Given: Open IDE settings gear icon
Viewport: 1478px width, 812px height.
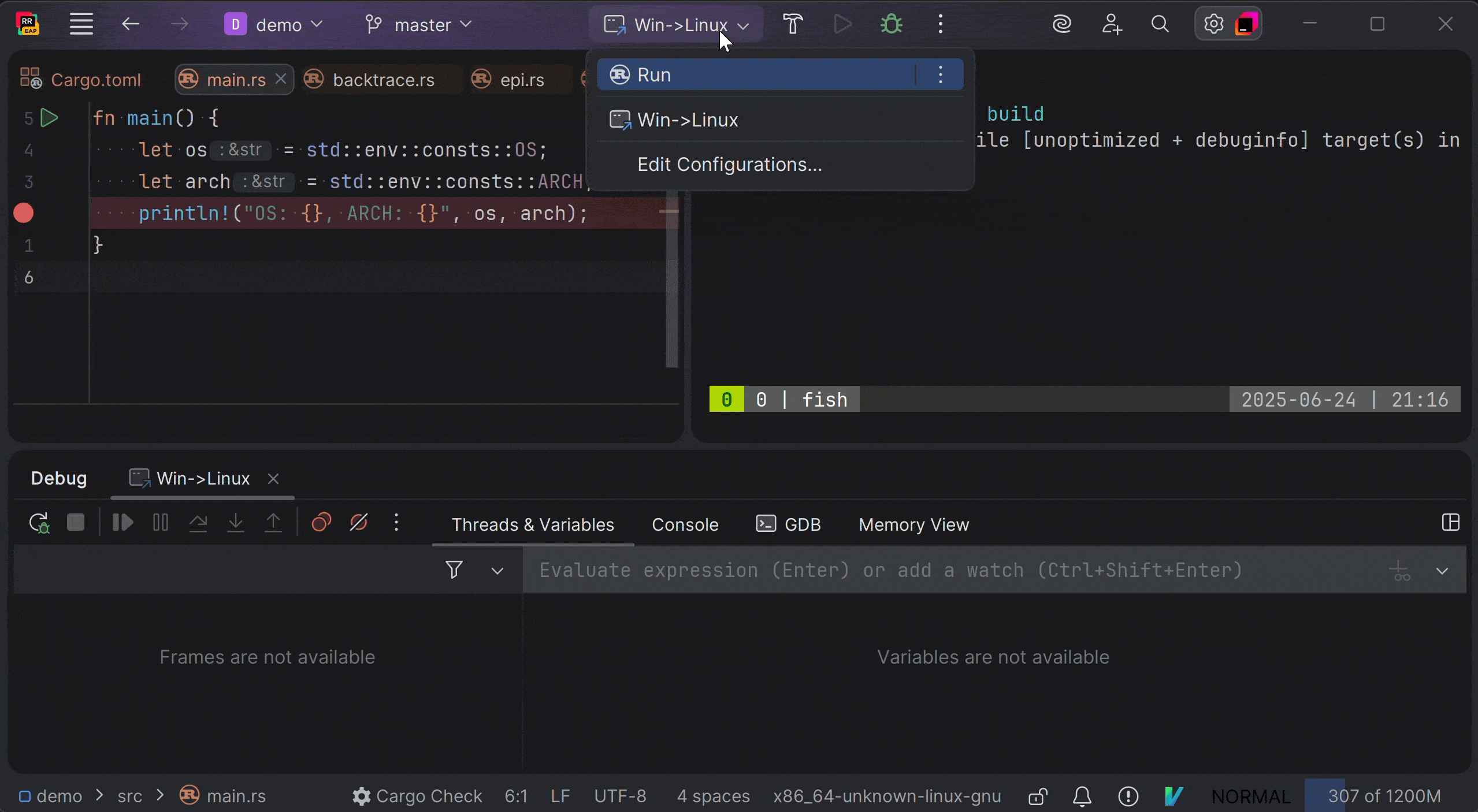Looking at the screenshot, I should point(1213,24).
